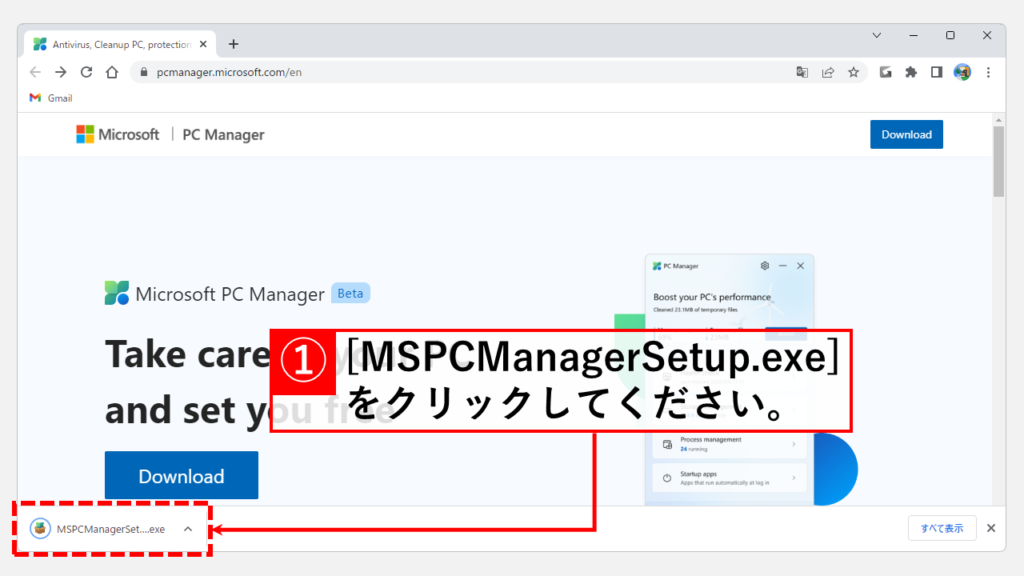Image resolution: width=1024 pixels, height=576 pixels.
Task: Toggle the browser side panel
Action: click(x=936, y=72)
